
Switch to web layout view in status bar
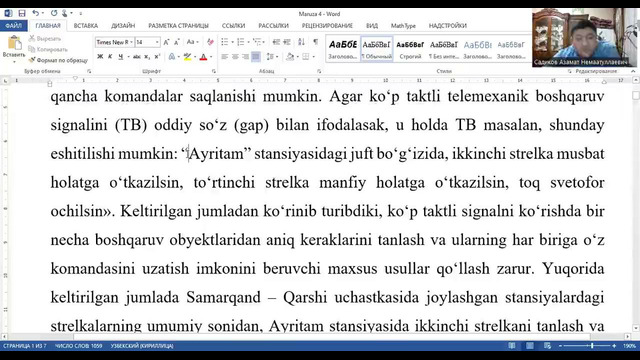click(547, 346)
